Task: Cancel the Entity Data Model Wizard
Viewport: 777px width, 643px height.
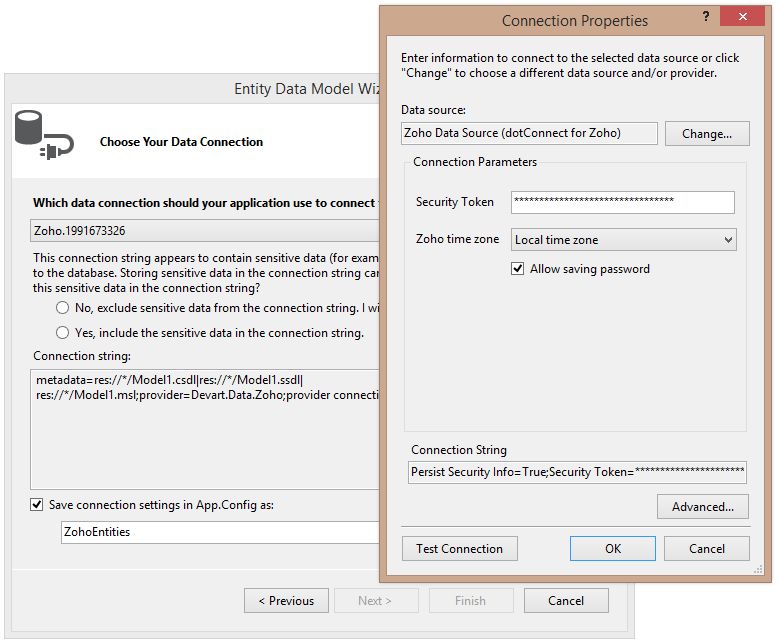Action: pos(565,601)
